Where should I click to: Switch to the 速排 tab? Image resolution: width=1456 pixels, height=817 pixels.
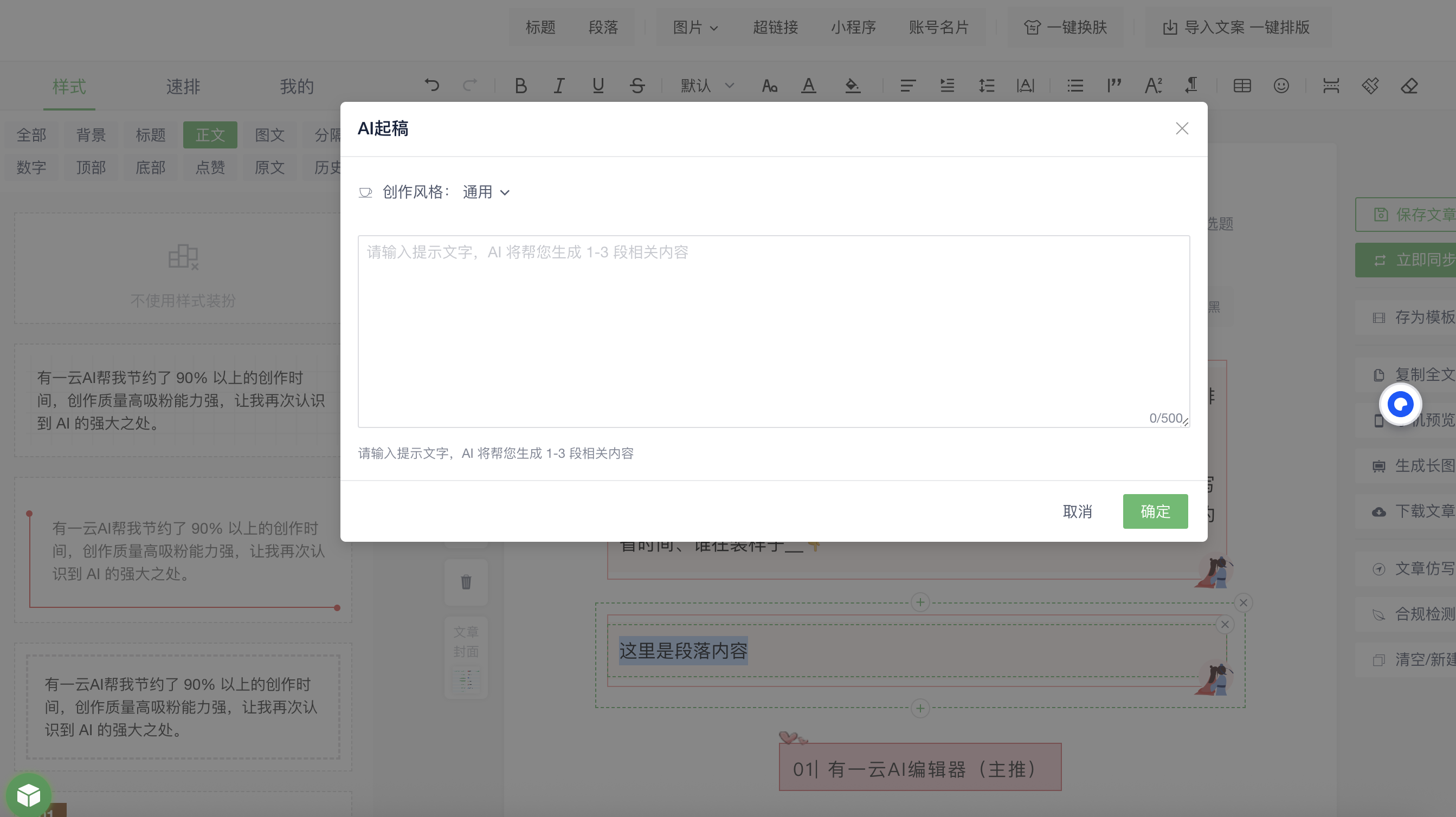click(183, 87)
